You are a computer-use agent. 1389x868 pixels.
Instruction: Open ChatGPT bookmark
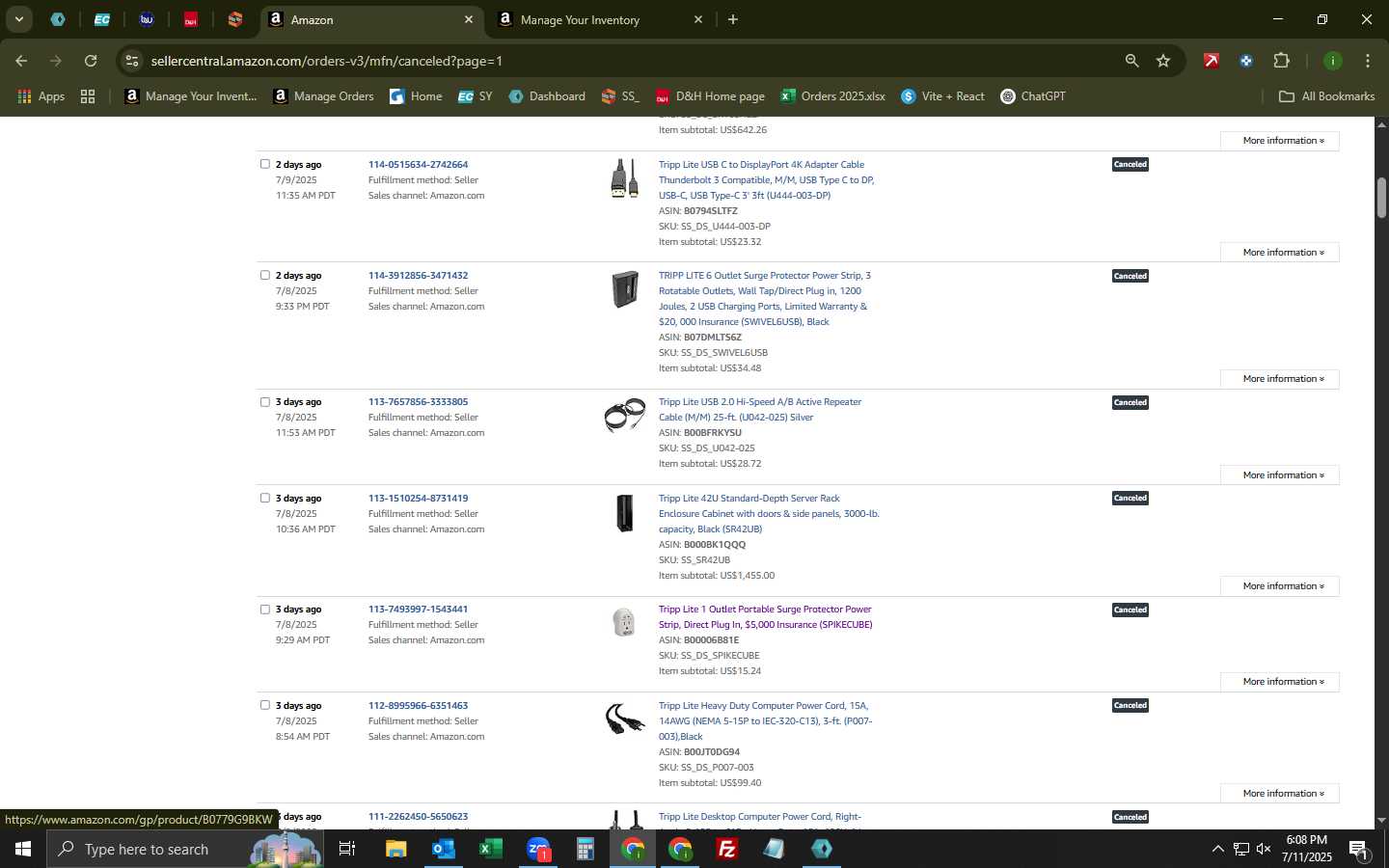[x=1033, y=96]
